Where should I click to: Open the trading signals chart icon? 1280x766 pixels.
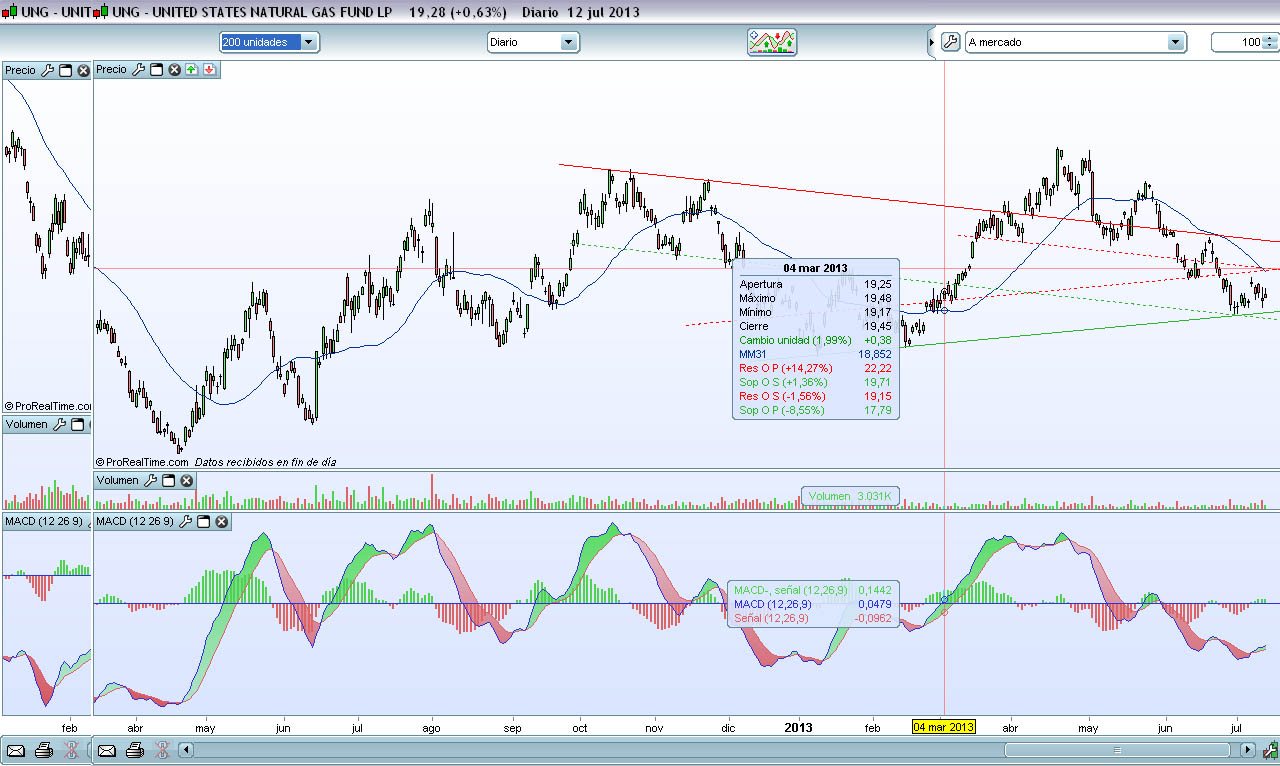772,42
